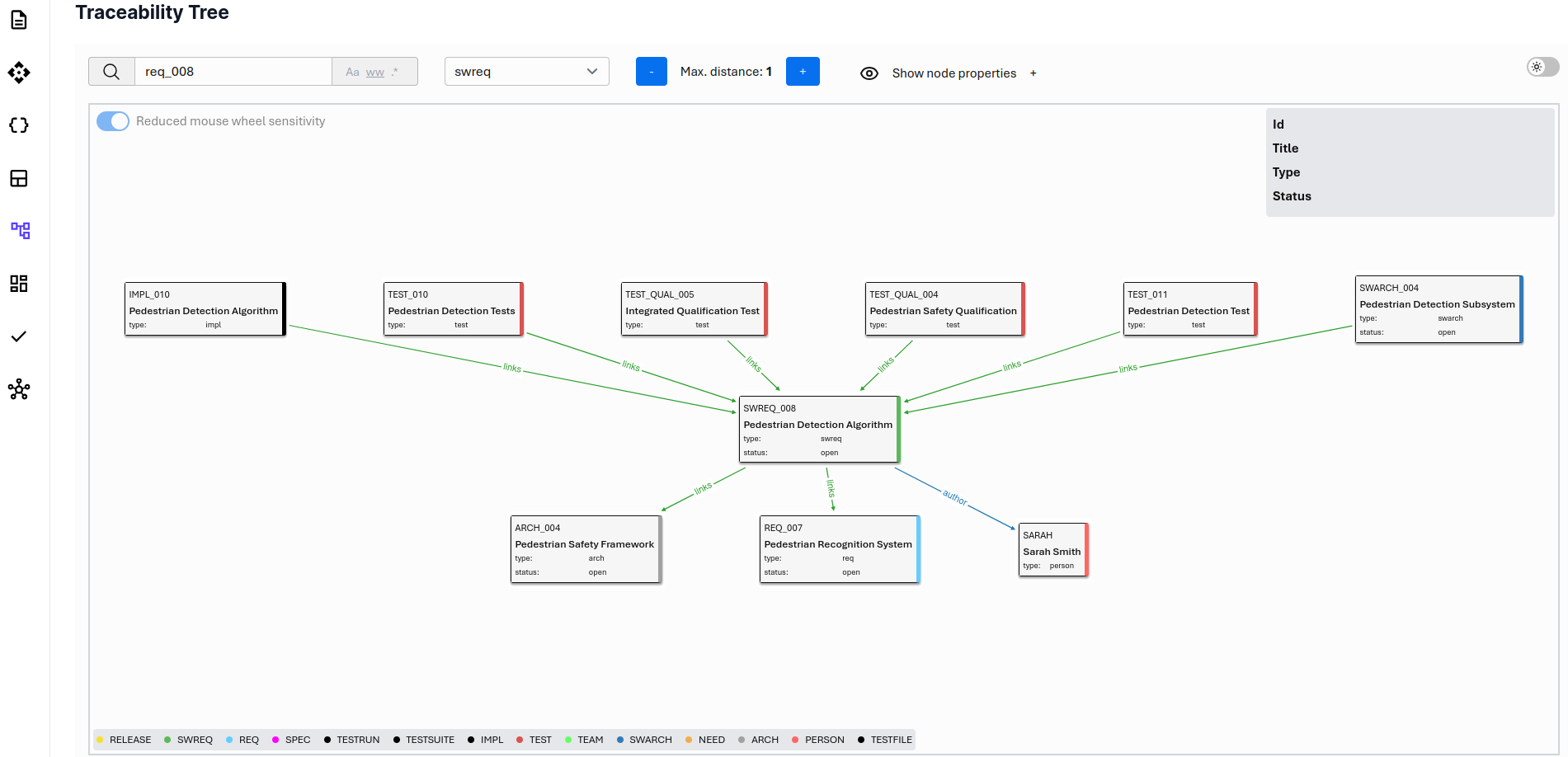
Task: Click the TESTSUITE legend entry
Action: coord(424,740)
